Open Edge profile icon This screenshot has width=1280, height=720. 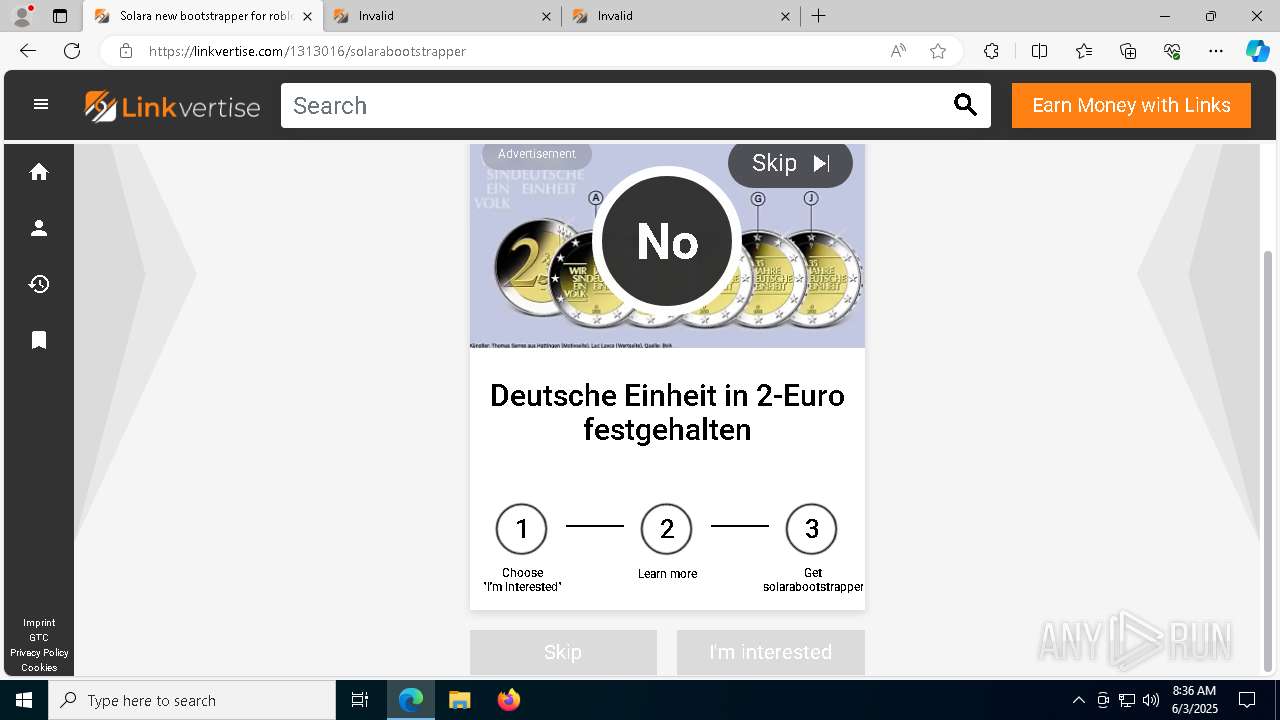click(x=22, y=16)
